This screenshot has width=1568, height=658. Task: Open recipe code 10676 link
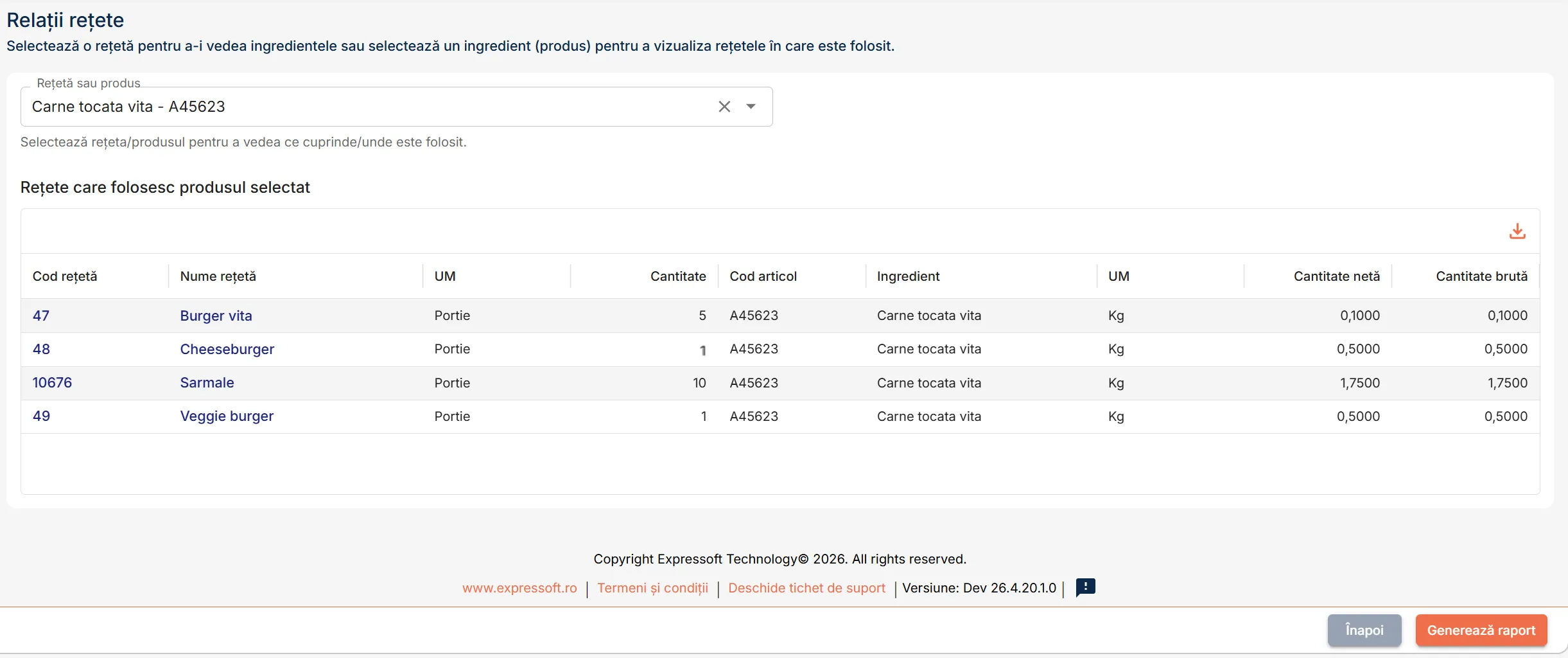pyautogui.click(x=52, y=382)
